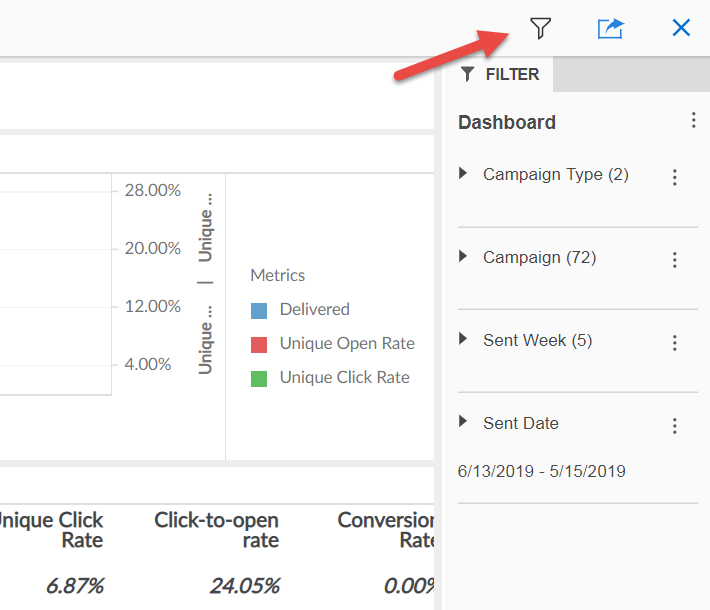
Task: Expand the Sent Date filter
Action: tap(463, 422)
